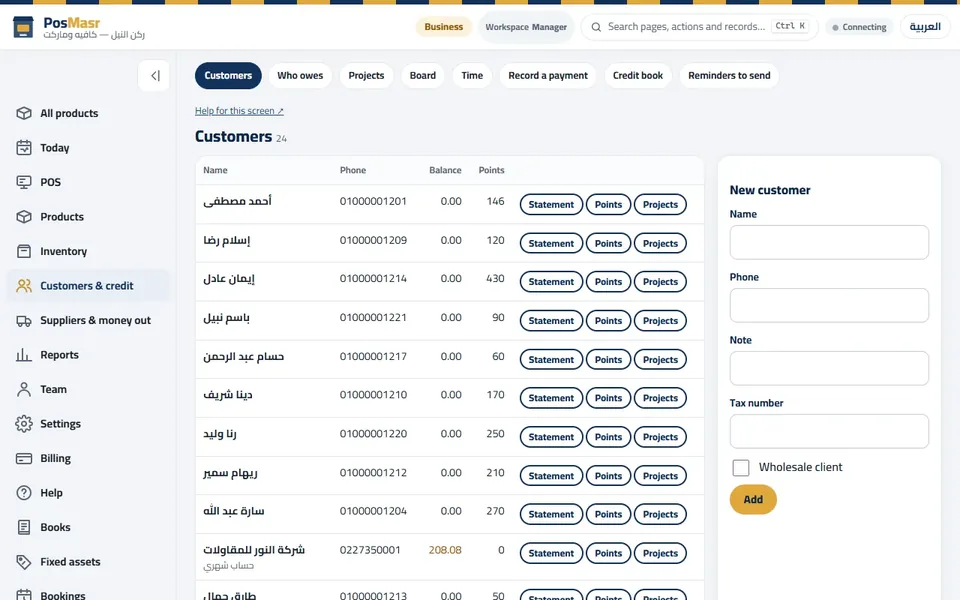960x600 pixels.
Task: Click the Suppliers truck icon
Action: (24, 320)
